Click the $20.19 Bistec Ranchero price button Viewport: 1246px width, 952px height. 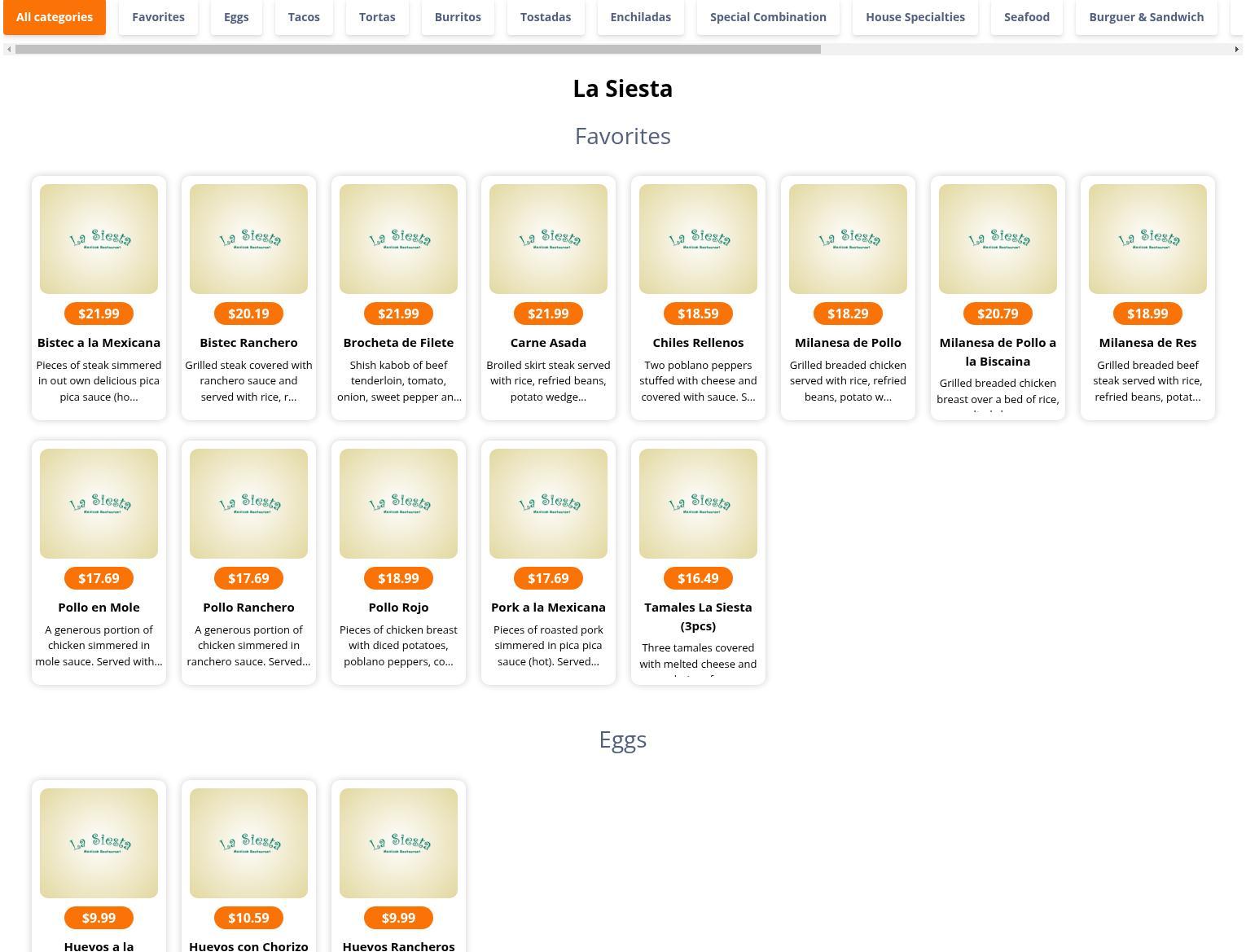248,314
